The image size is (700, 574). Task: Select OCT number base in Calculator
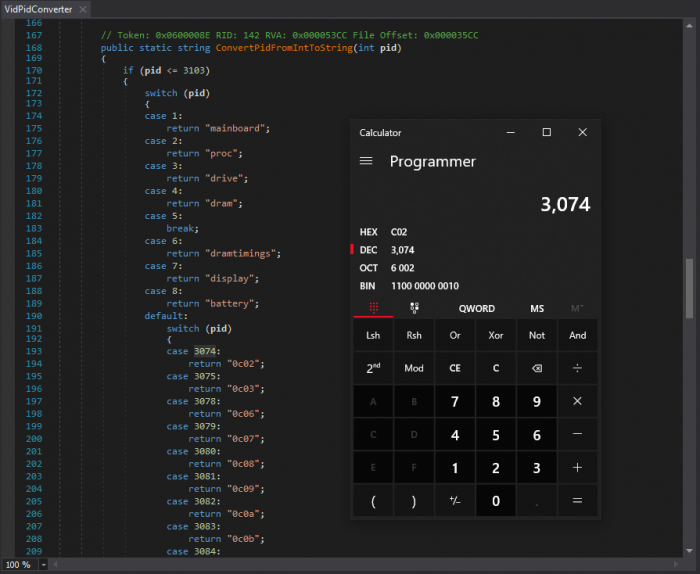tap(475, 268)
